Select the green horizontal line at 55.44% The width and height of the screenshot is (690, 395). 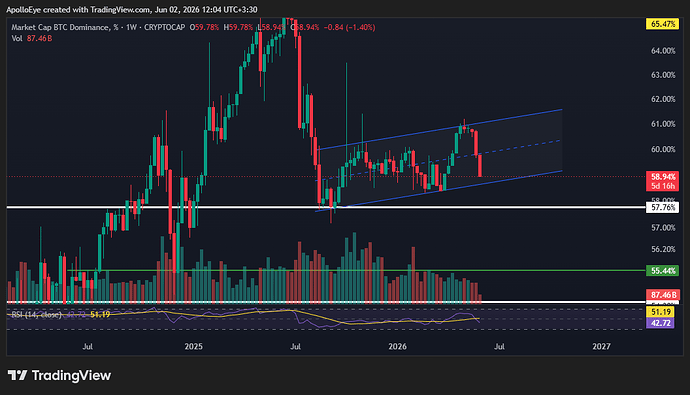coord(356,271)
